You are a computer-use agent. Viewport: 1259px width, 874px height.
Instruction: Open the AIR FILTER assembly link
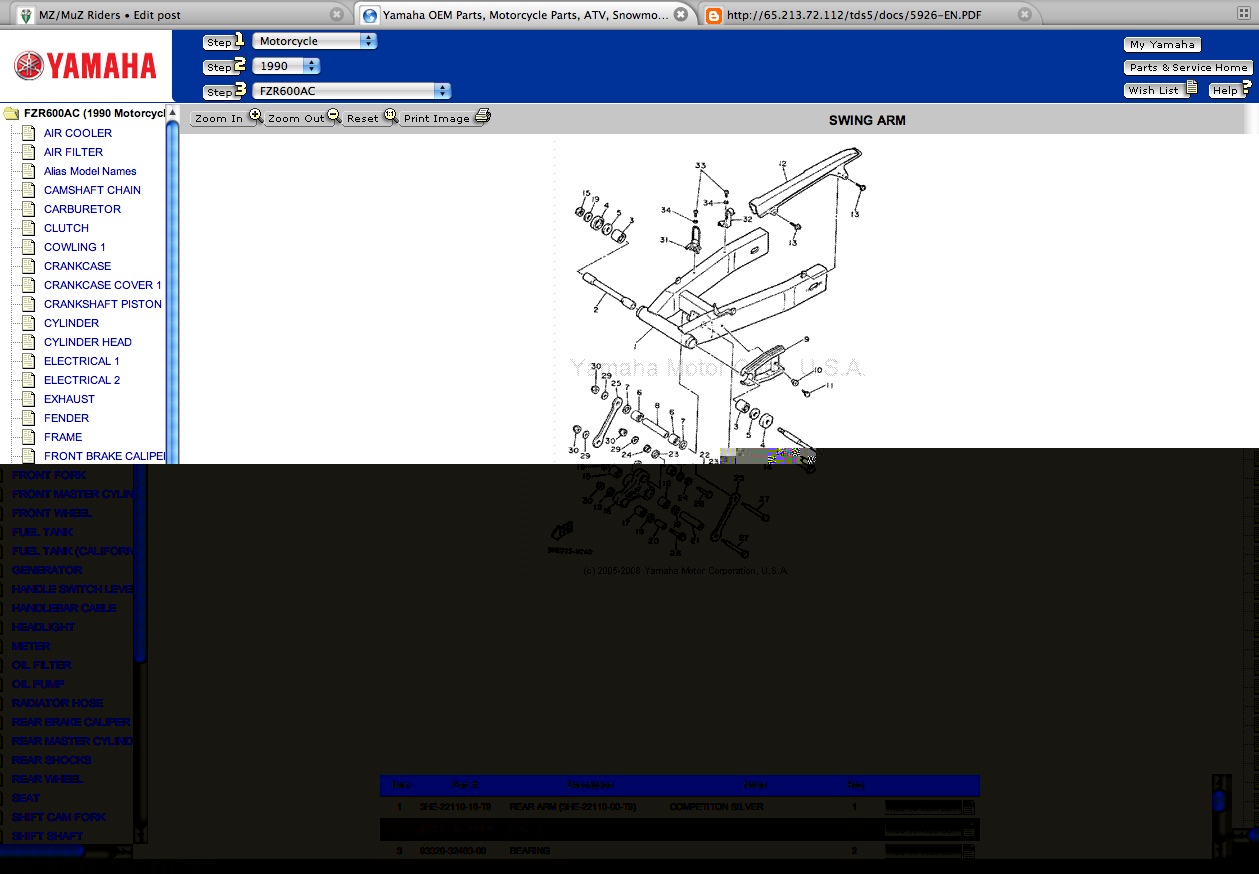click(x=73, y=152)
